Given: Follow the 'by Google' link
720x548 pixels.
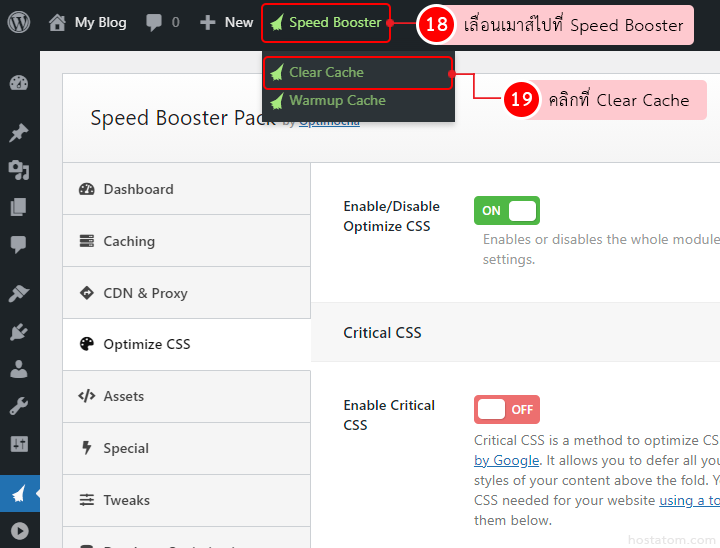Looking at the screenshot, I should tap(506, 460).
